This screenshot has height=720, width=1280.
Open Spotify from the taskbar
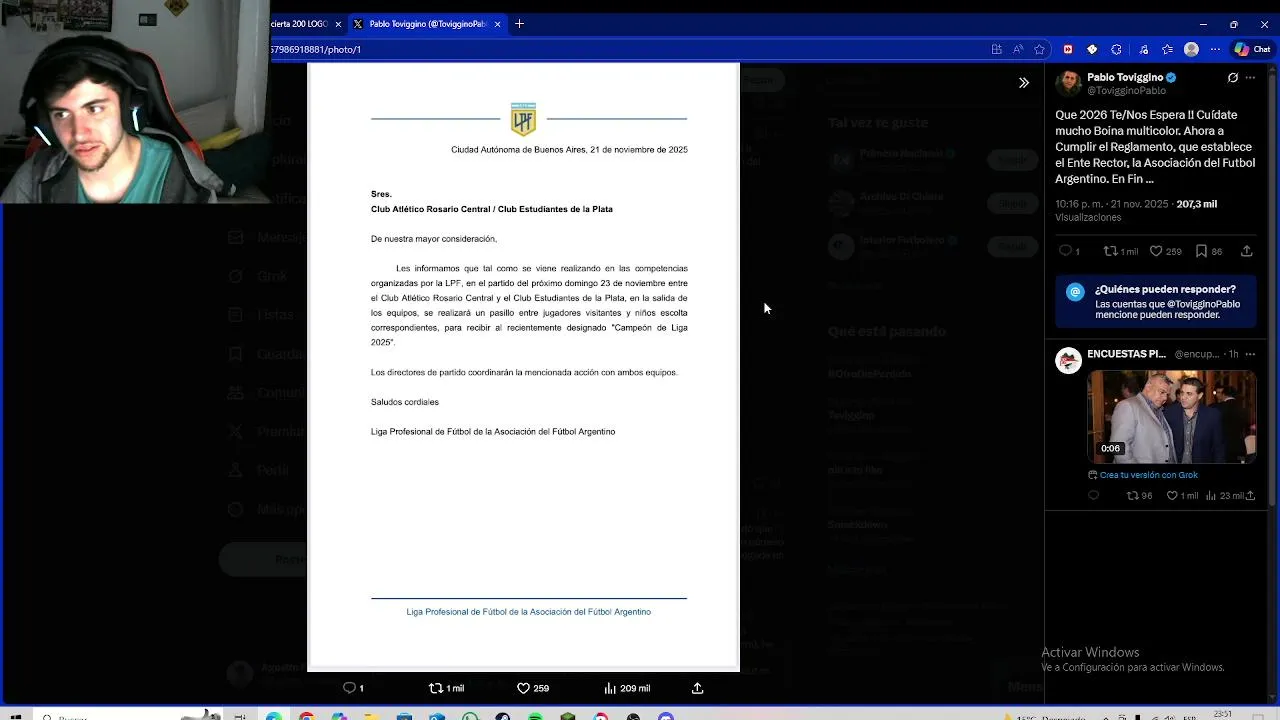[x=535, y=716]
